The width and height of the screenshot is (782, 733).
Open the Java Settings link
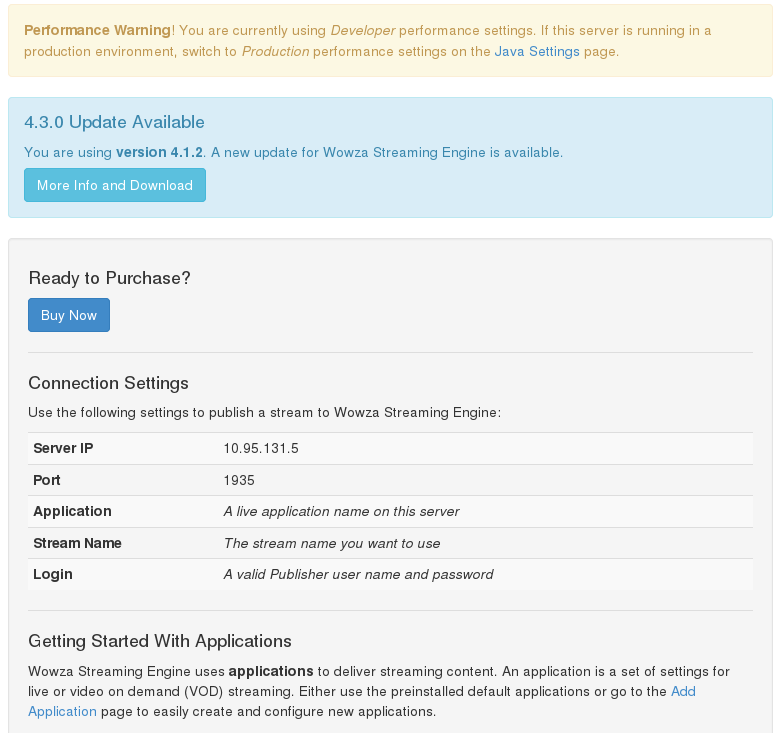point(537,51)
